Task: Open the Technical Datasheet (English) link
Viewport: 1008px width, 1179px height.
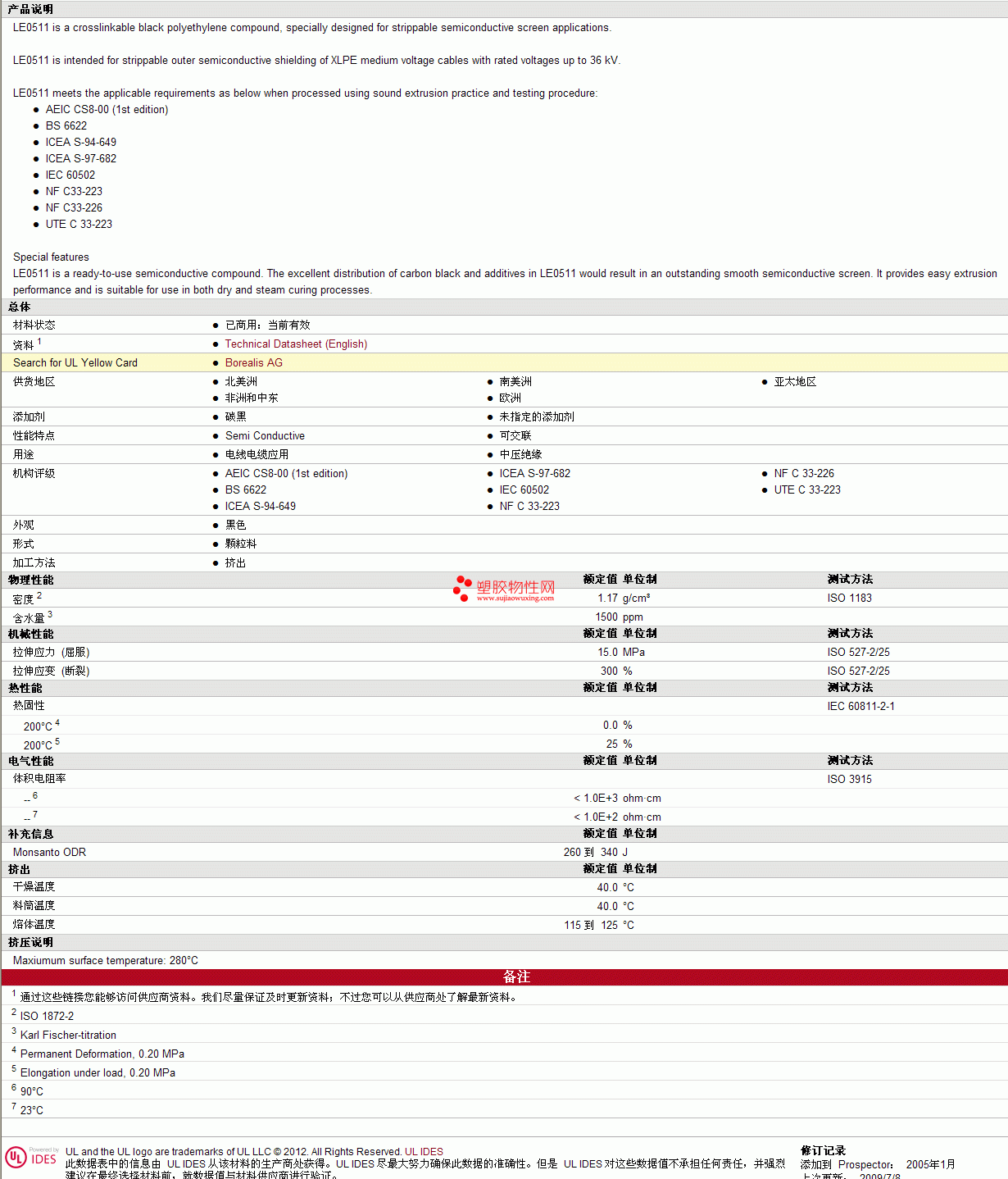Action: pyautogui.click(x=296, y=344)
